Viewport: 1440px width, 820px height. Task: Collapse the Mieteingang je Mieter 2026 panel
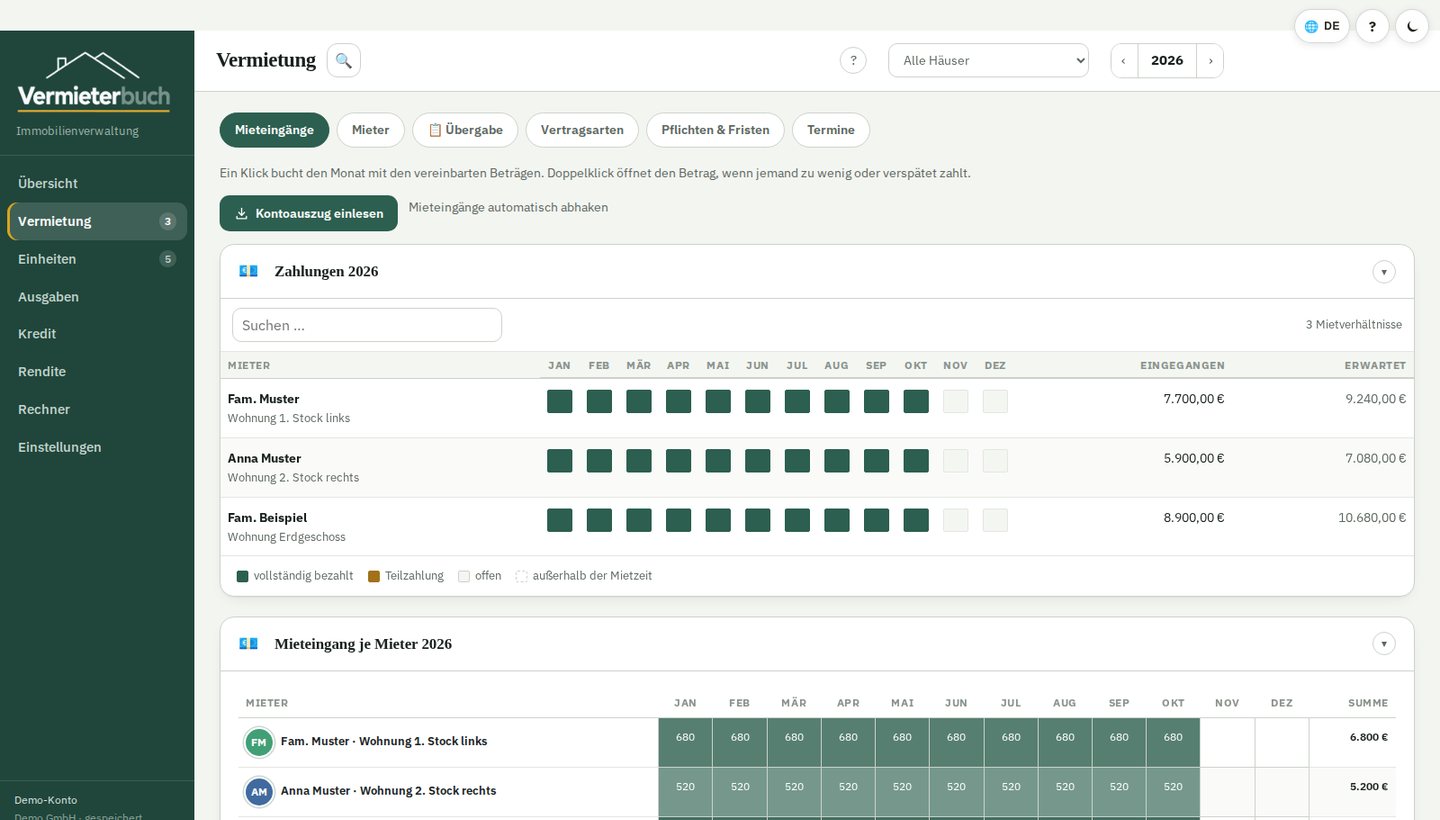1384,644
